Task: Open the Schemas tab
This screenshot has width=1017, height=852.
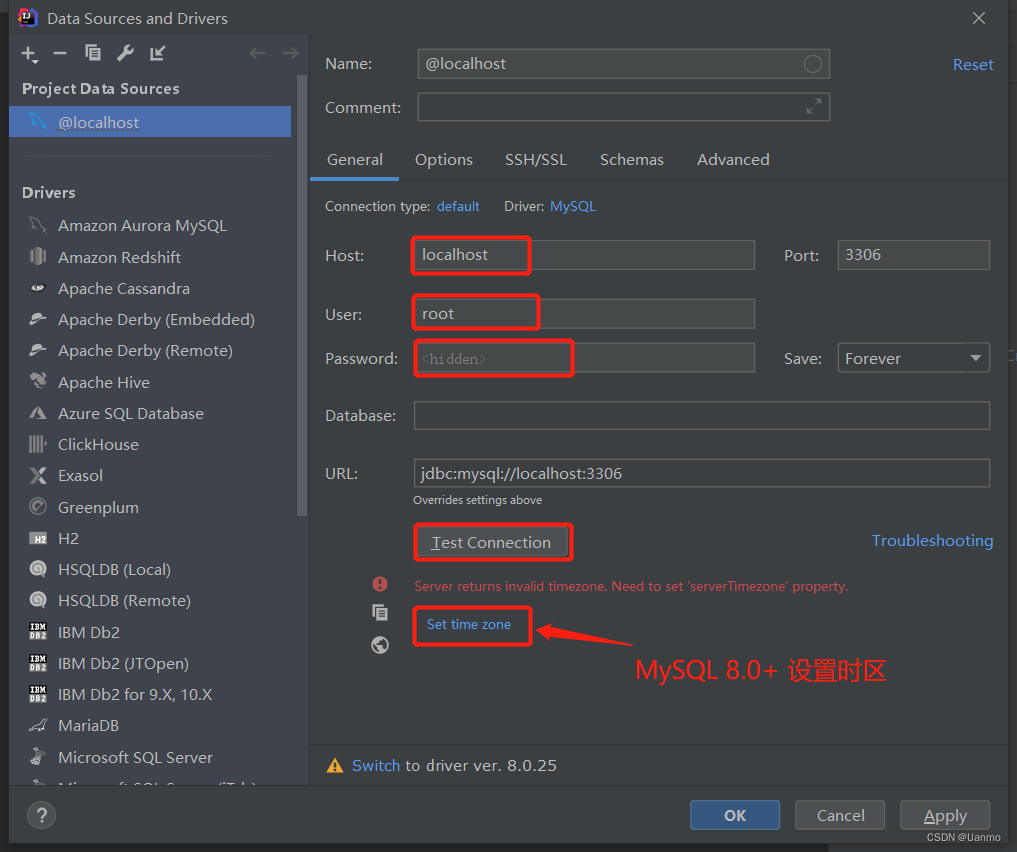Action: pos(632,160)
